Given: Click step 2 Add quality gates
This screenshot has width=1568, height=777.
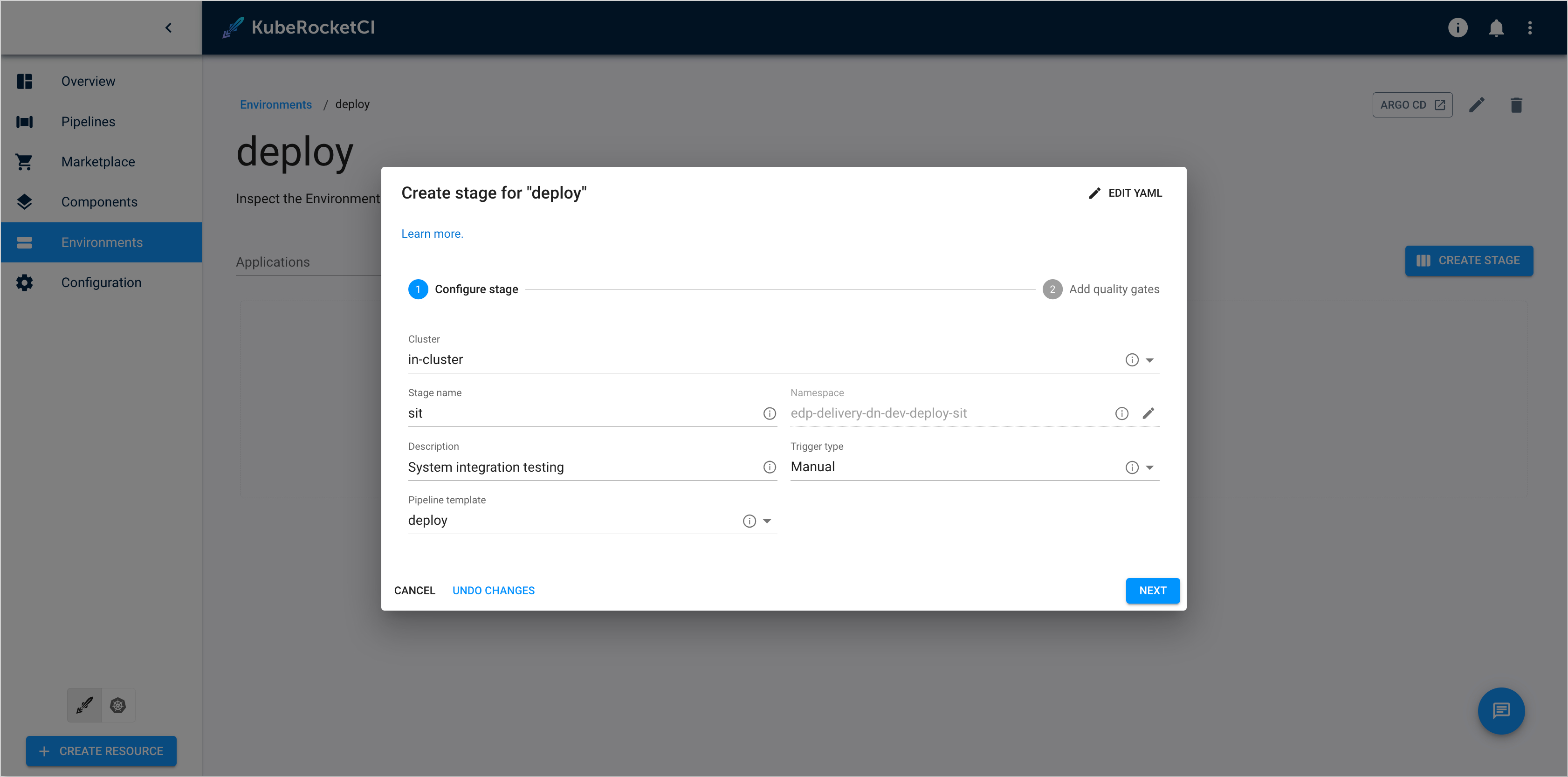Looking at the screenshot, I should (x=1052, y=289).
